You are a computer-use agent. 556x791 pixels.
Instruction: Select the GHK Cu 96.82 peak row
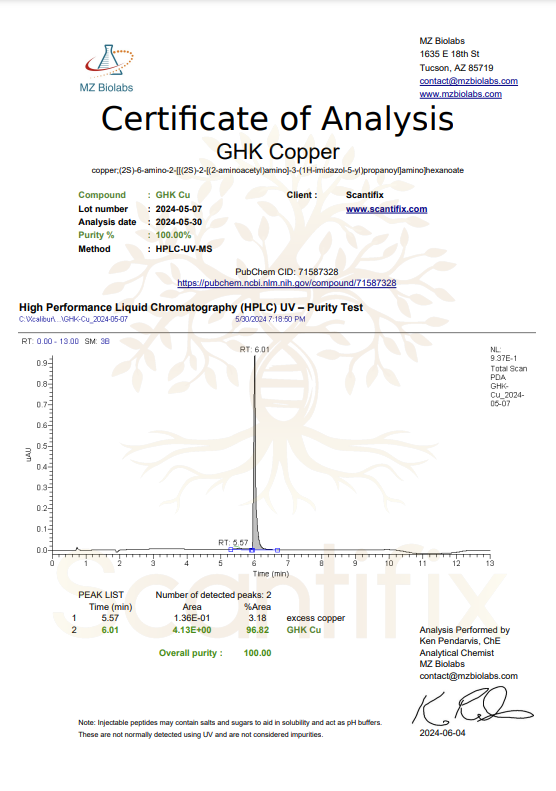pos(196,630)
